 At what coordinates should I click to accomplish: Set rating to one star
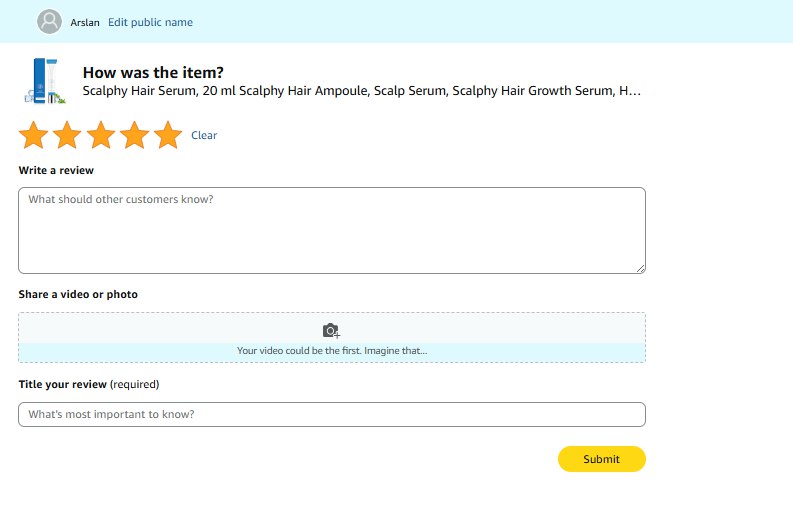pos(34,136)
